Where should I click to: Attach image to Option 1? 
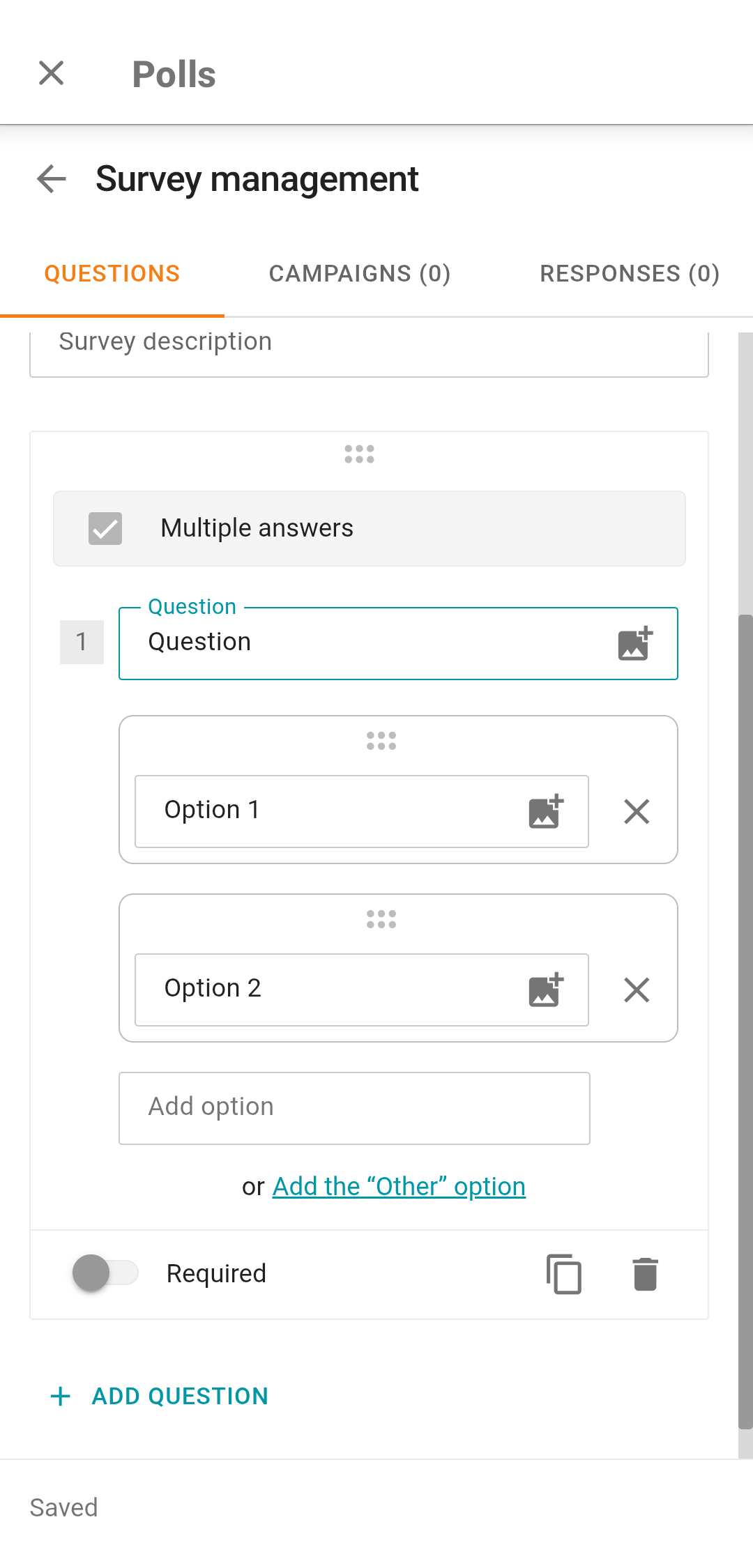point(546,812)
